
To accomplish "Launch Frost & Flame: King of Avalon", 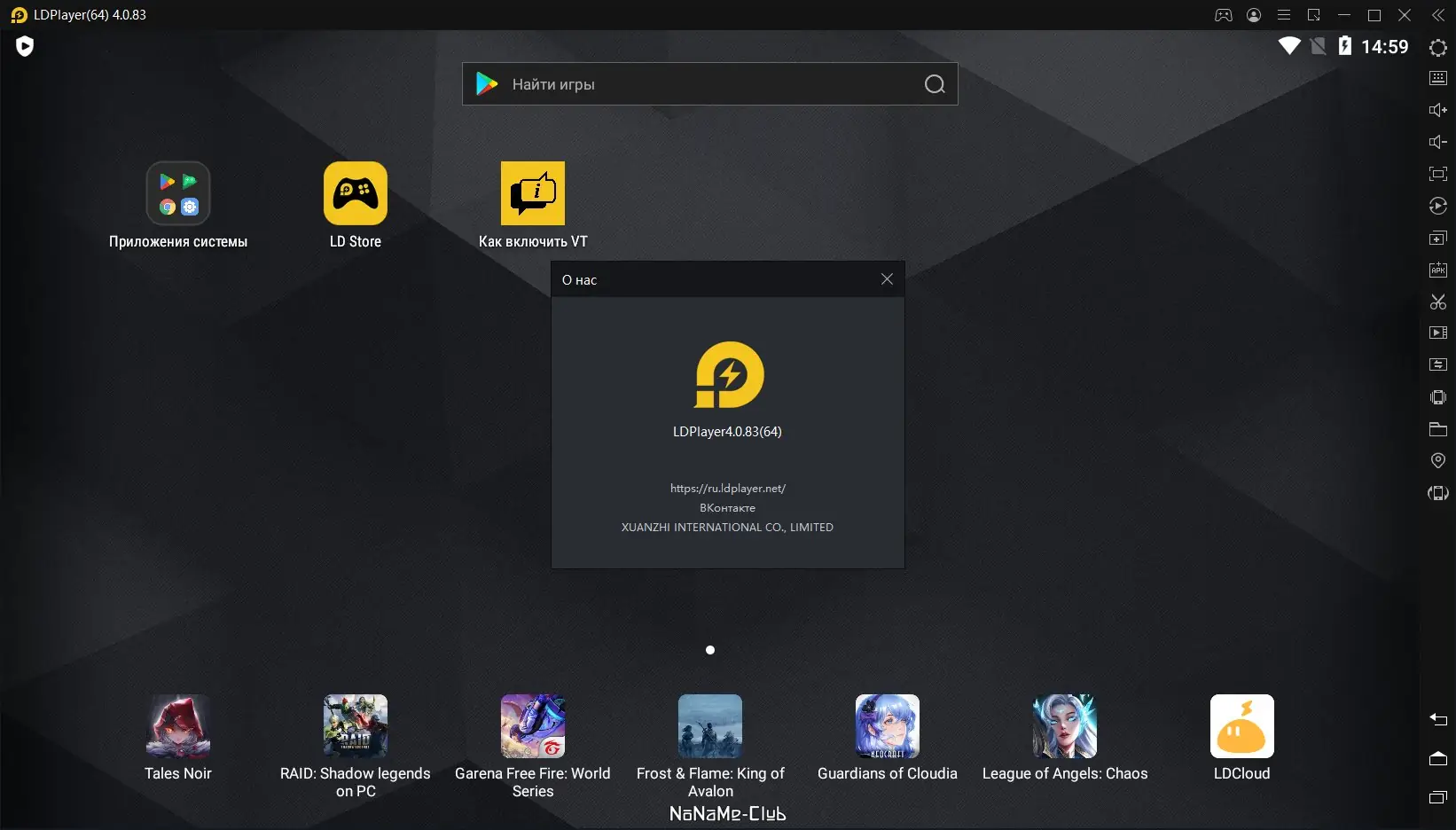I will [x=710, y=747].
